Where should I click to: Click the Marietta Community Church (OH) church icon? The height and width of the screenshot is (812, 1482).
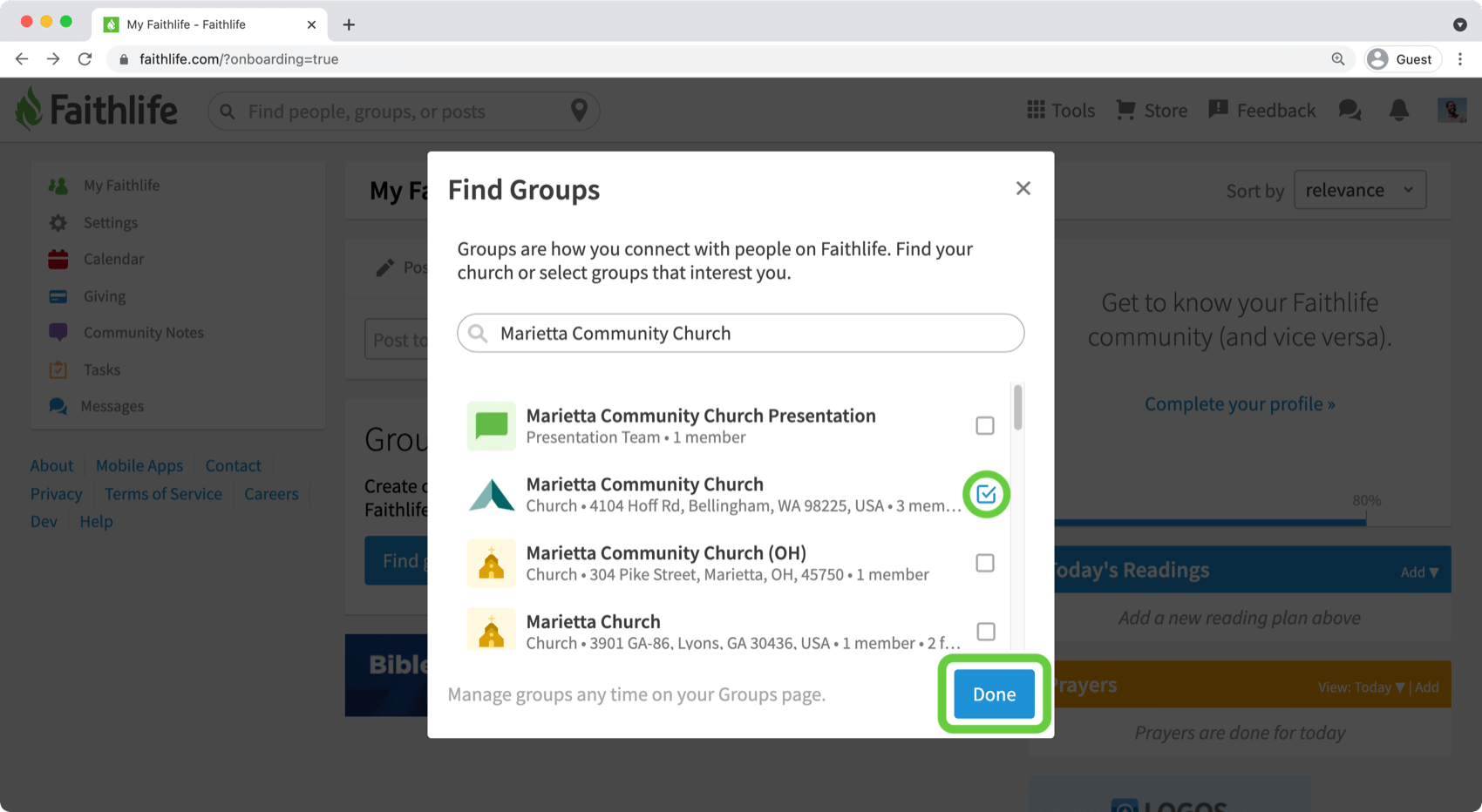click(492, 564)
